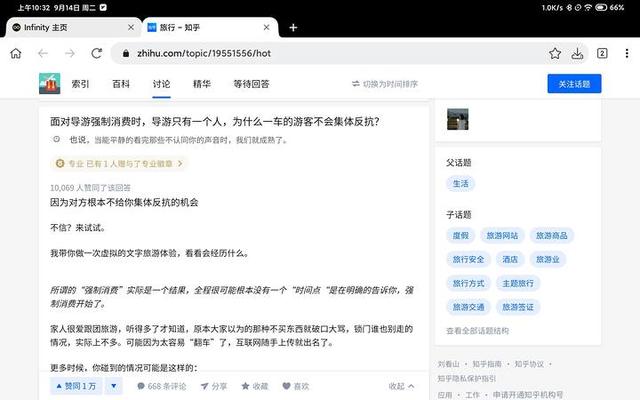Click the sidebar user avatar thumbnail

tap(458, 119)
